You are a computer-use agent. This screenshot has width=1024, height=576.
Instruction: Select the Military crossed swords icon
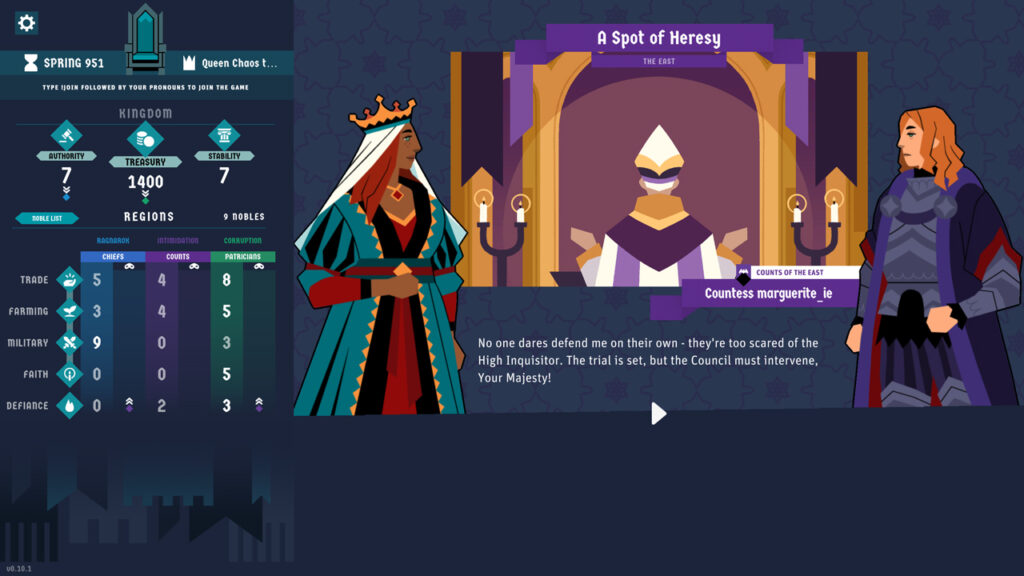[x=69, y=342]
